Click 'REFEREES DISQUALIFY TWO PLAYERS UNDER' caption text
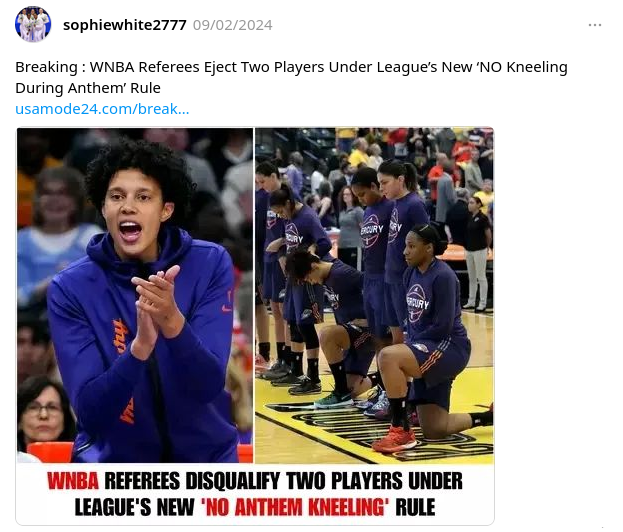Image resolution: width=623 pixels, height=532 pixels. pyautogui.click(x=283, y=481)
